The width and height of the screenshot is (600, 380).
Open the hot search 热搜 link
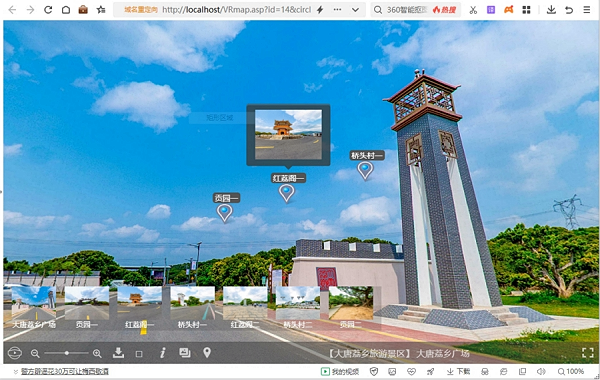click(444, 10)
